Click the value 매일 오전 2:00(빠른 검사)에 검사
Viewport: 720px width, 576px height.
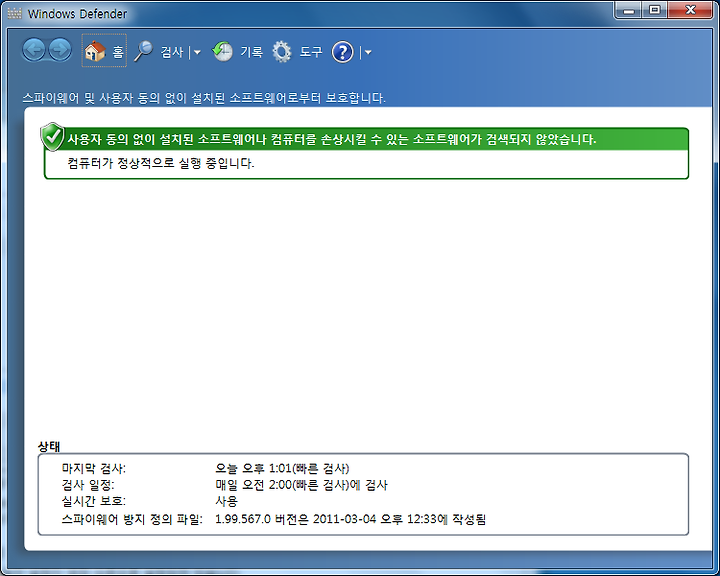[x=302, y=485]
